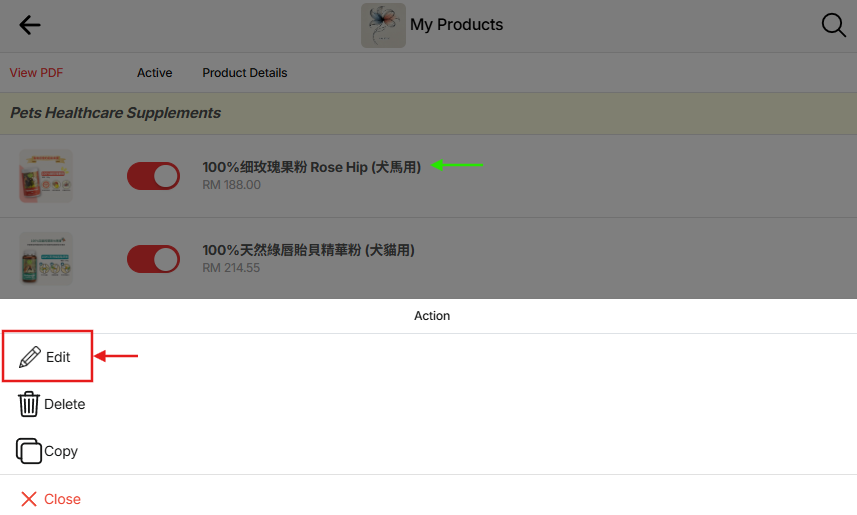
Task: Open search with the magnifier icon
Action: (833, 25)
